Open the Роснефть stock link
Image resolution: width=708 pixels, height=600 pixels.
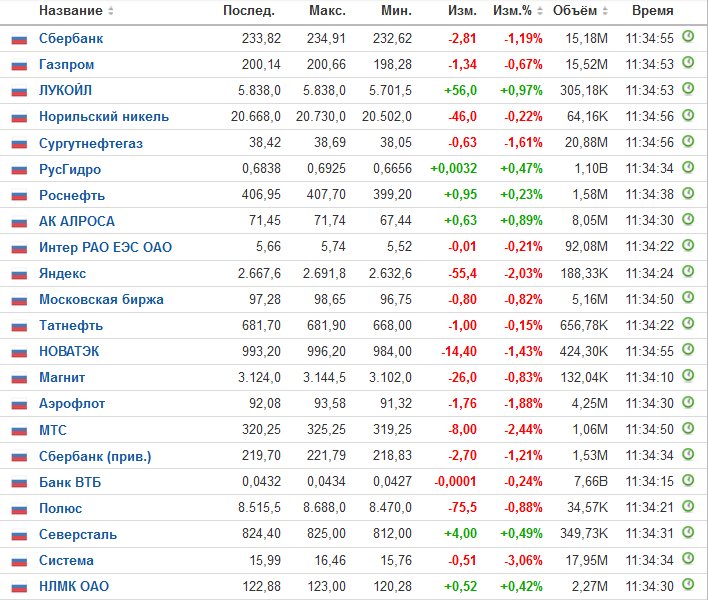(72, 195)
